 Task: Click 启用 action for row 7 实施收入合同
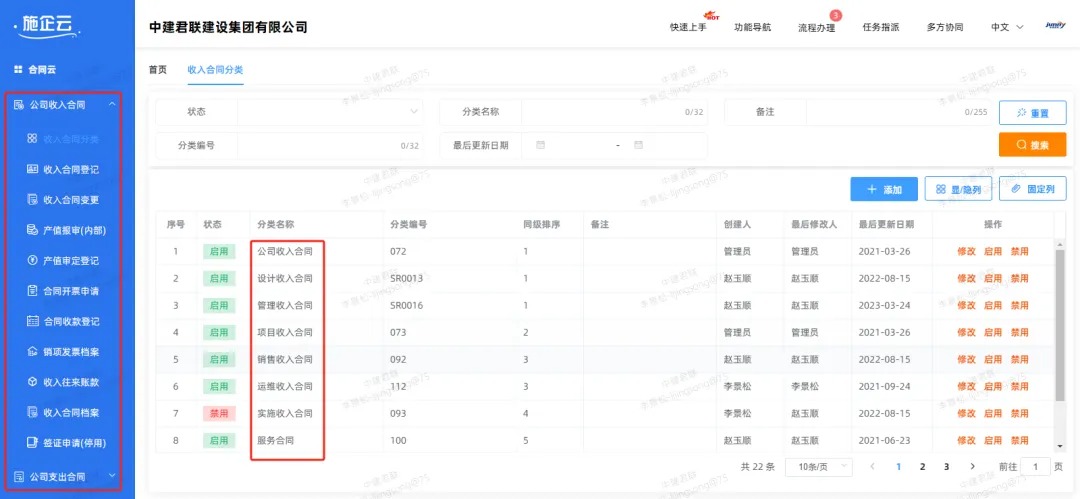click(x=993, y=413)
